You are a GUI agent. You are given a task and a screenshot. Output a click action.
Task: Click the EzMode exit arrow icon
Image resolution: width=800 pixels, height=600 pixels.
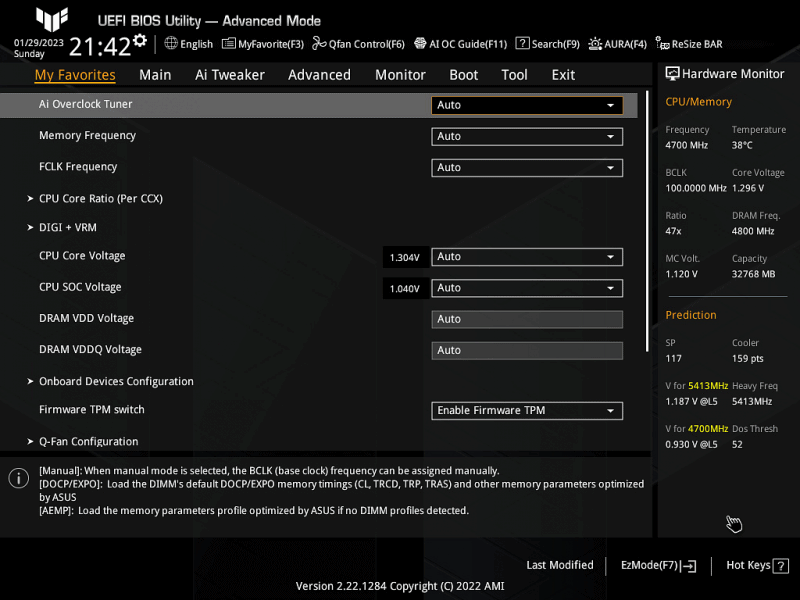pos(688,566)
